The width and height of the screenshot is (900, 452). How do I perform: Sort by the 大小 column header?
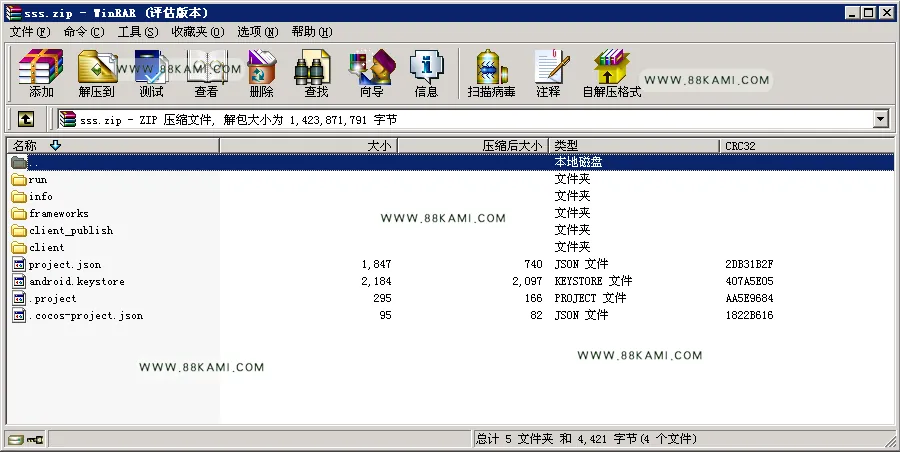pos(308,146)
